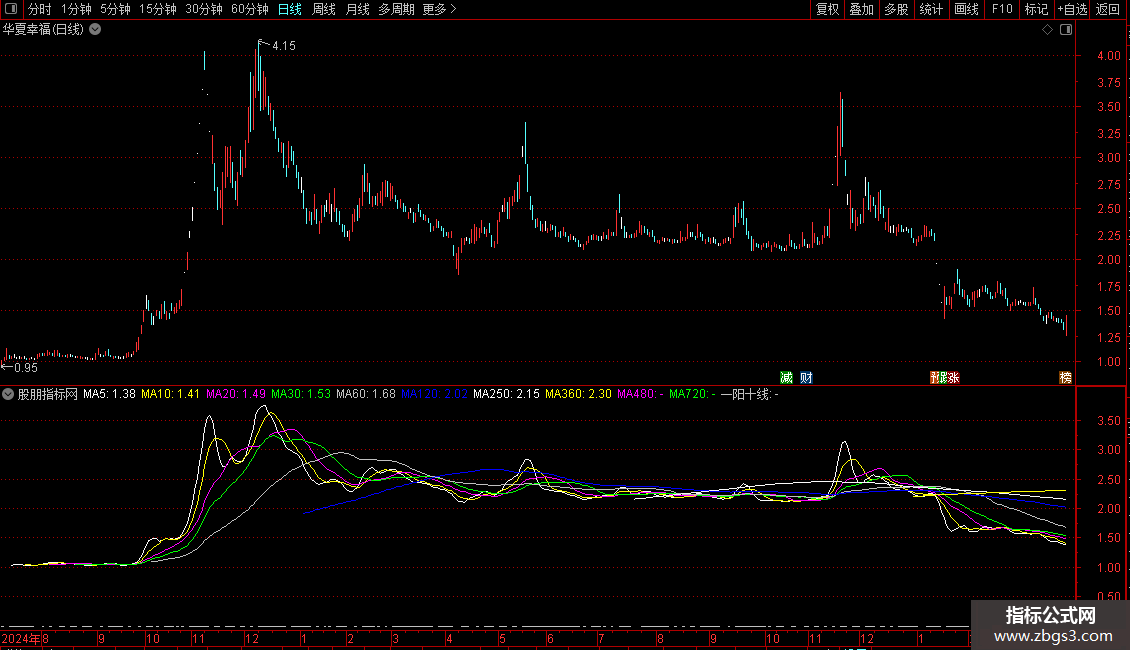Screen dimensions: 1130x650
Task: Click the MA30: 1.53 indicator value
Action: (301, 394)
